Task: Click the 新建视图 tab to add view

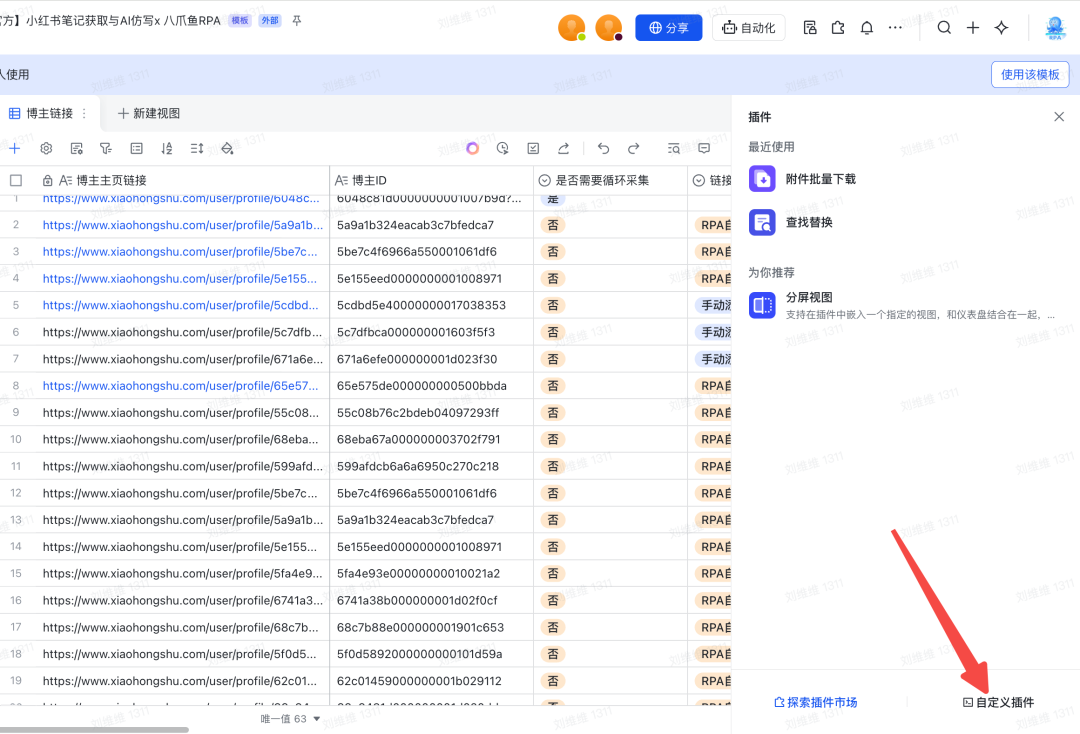Action: click(149, 113)
